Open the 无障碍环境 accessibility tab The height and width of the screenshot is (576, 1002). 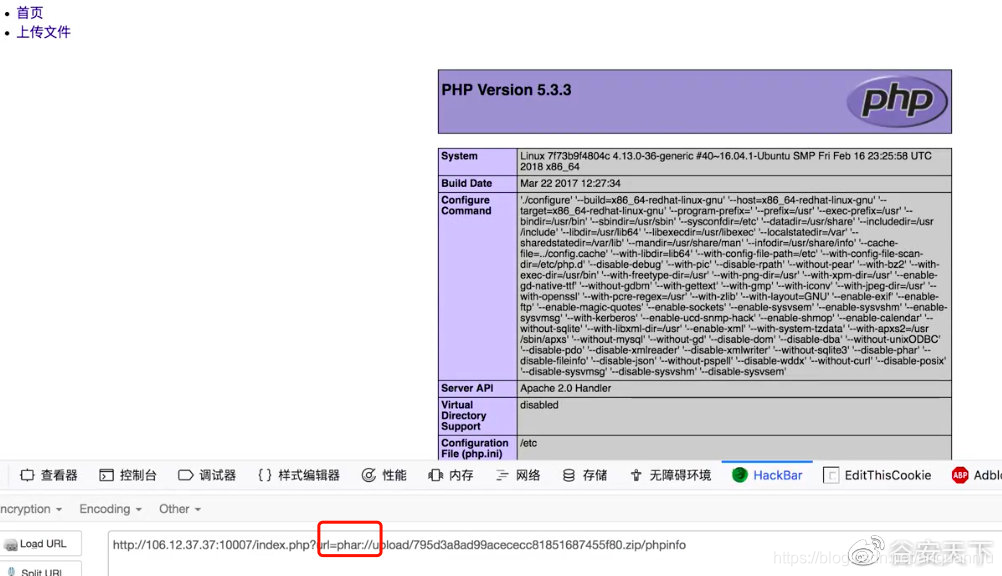pos(670,475)
